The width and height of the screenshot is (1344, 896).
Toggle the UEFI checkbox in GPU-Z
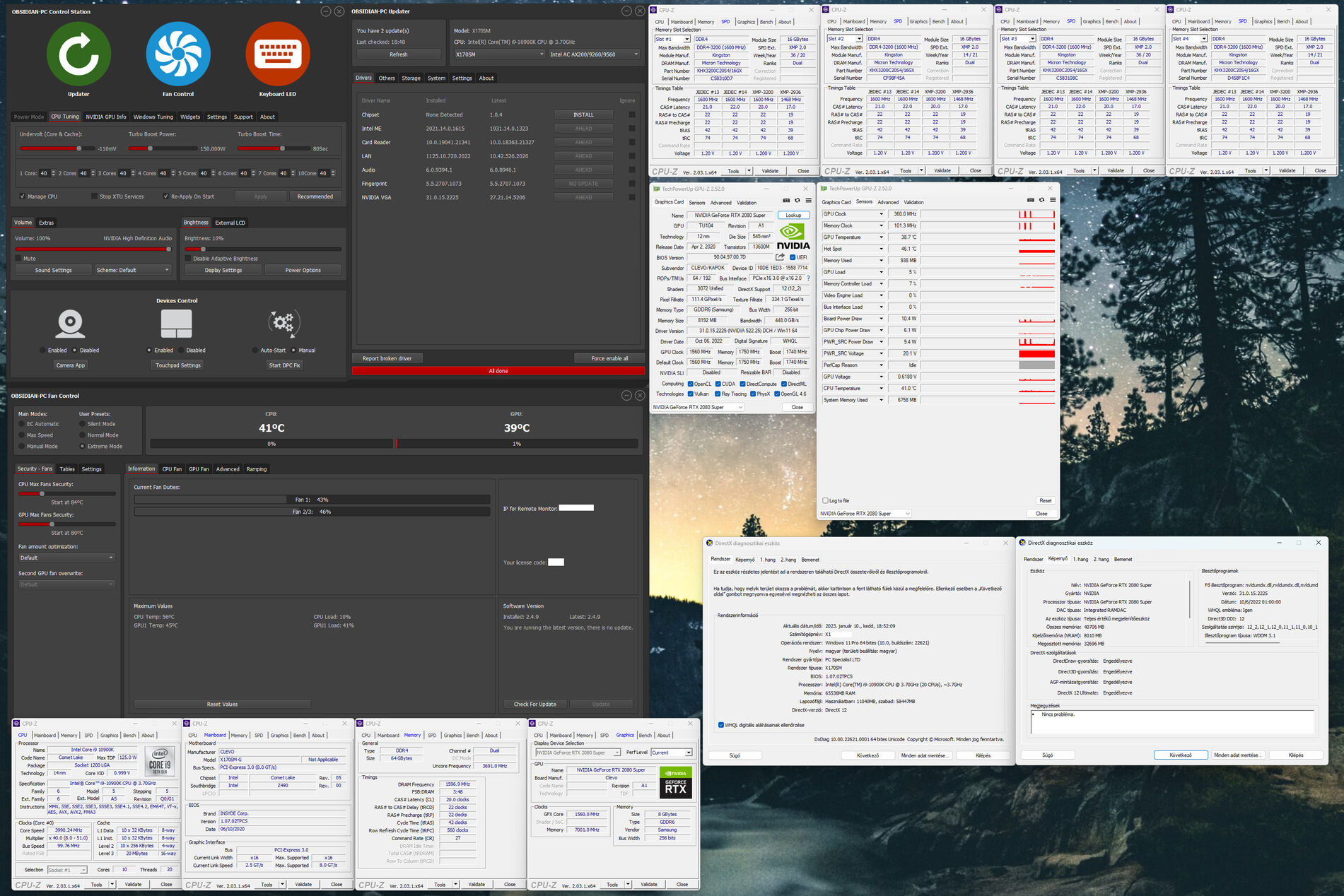(x=793, y=257)
